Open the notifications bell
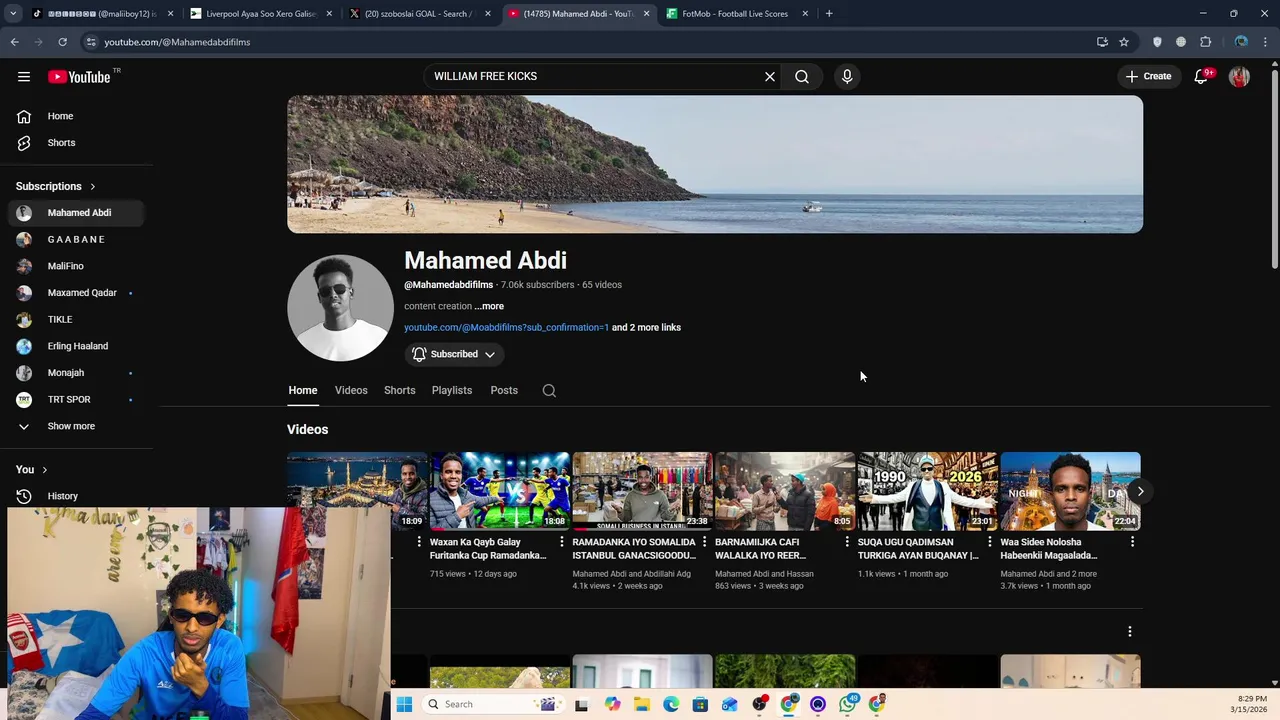This screenshot has height=720, width=1280. 1201,77
